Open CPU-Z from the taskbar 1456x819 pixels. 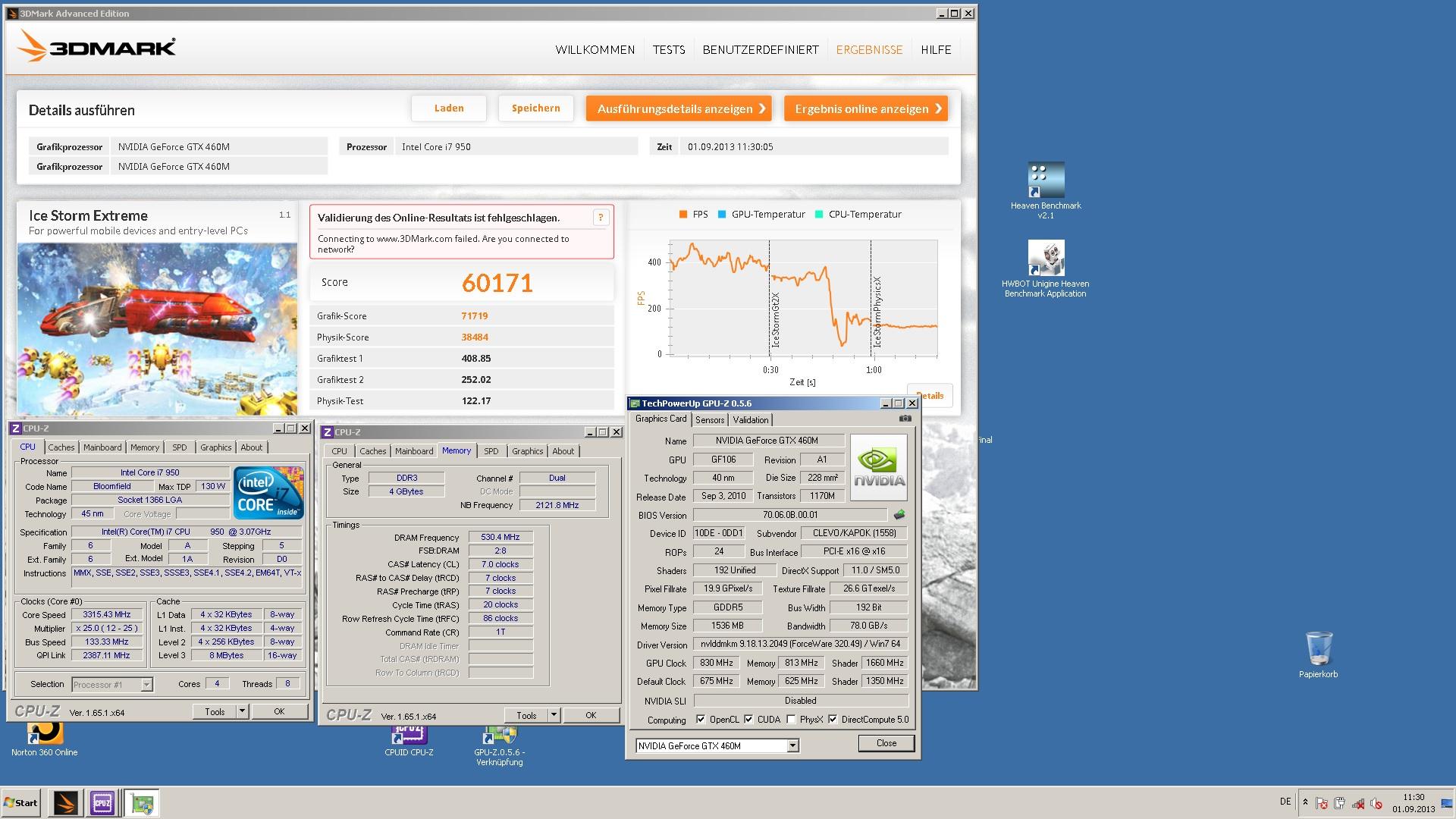102,802
